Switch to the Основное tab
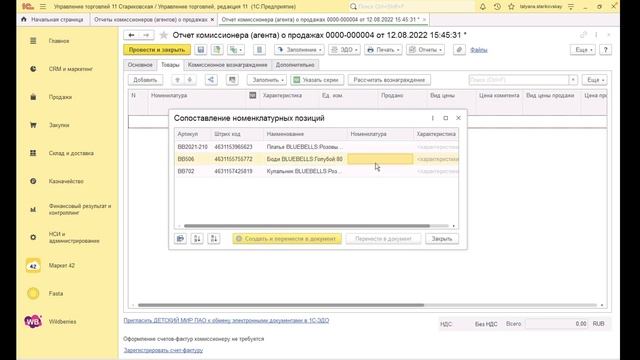Screen dimensions: 640x360 pos(140,65)
